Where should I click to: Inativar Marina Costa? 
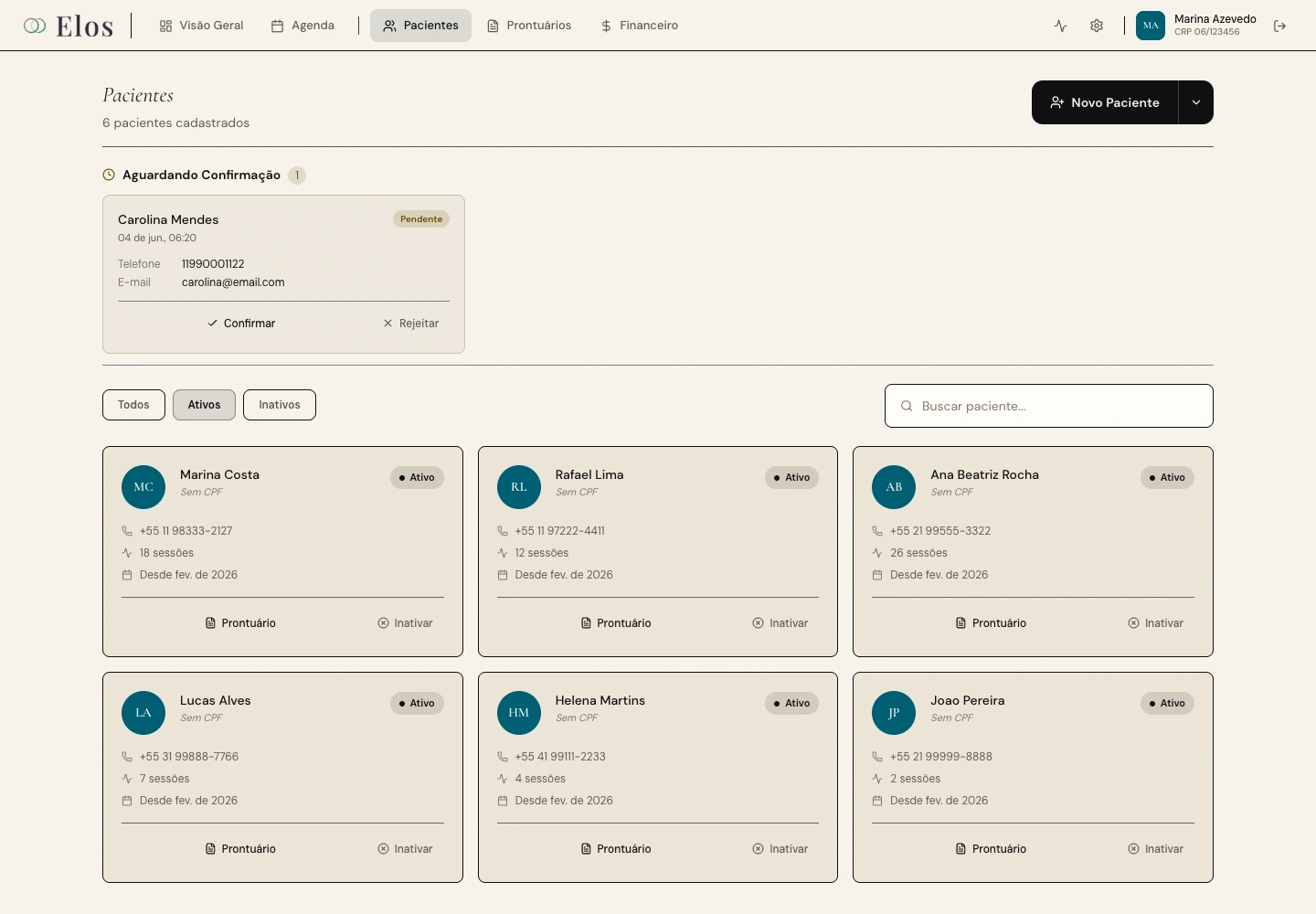(x=406, y=623)
